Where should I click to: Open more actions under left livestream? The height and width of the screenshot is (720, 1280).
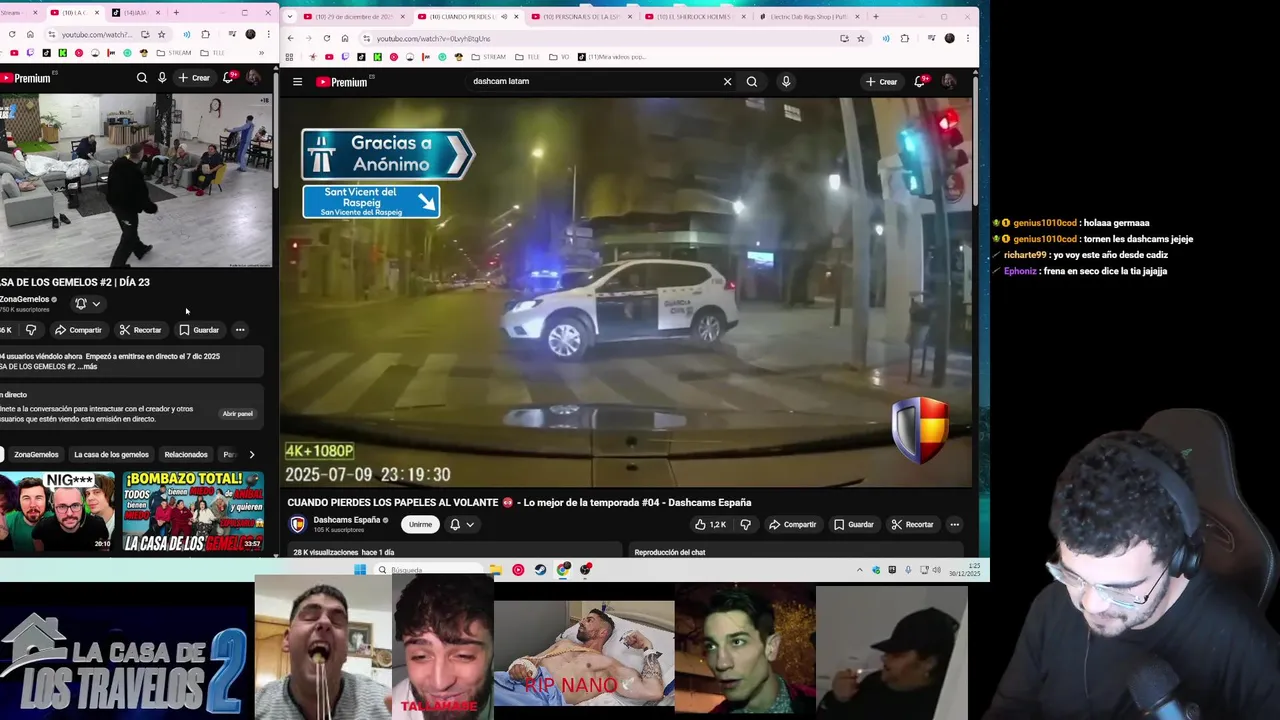point(240,330)
